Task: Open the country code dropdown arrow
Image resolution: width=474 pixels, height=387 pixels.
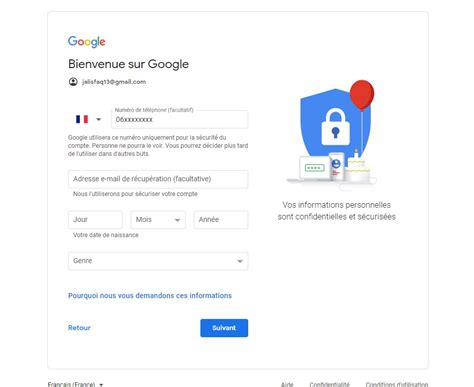Action: coord(98,119)
